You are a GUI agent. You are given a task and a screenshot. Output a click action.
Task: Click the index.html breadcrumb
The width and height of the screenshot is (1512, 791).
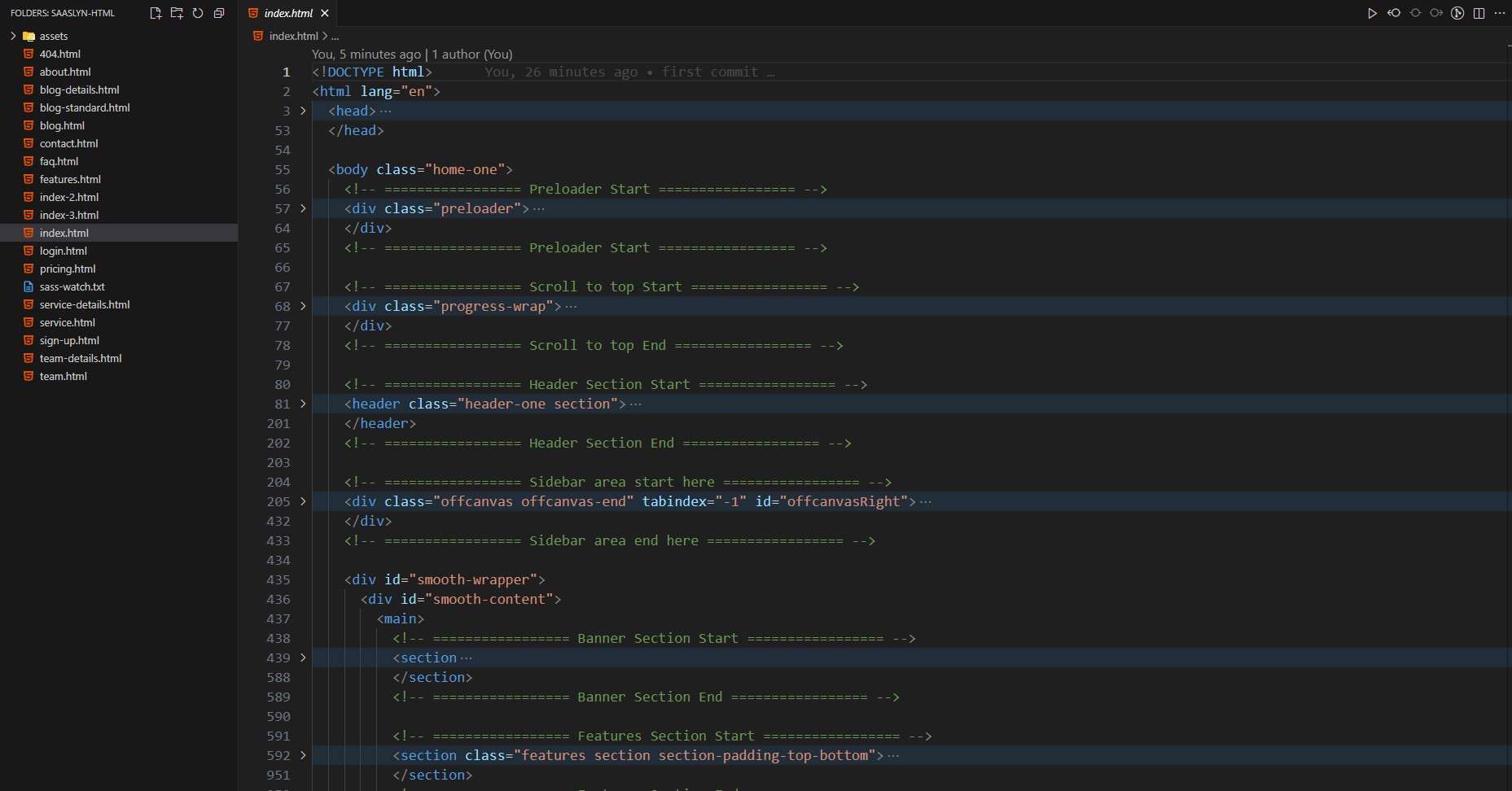point(293,36)
